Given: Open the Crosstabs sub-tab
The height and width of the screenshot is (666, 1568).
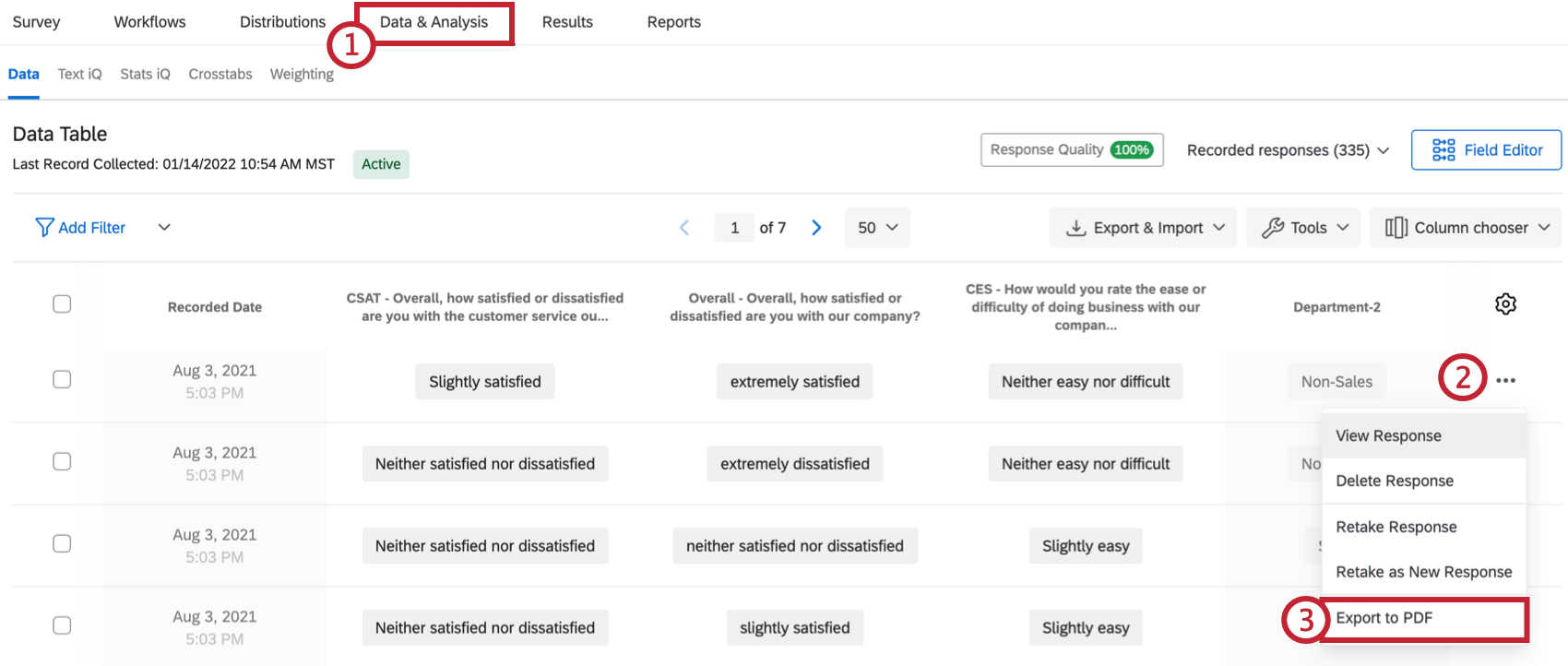Looking at the screenshot, I should (x=220, y=74).
